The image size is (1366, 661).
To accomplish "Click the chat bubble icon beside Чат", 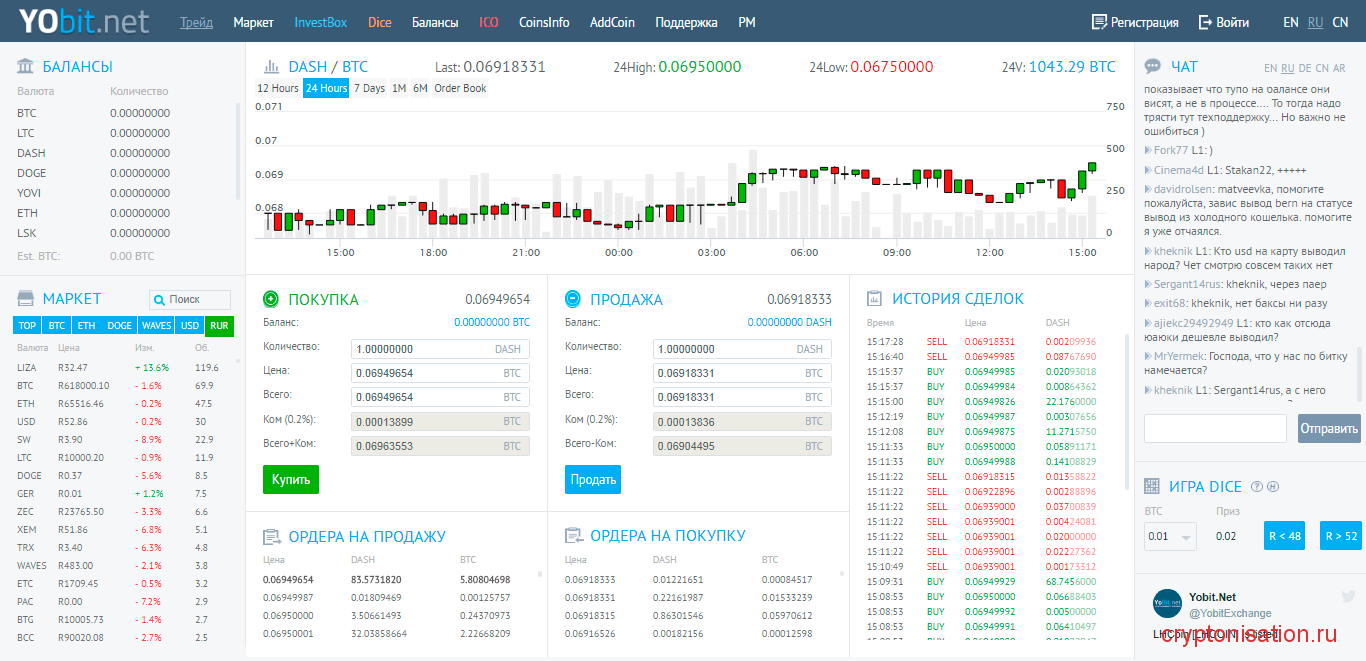I will point(1153,67).
